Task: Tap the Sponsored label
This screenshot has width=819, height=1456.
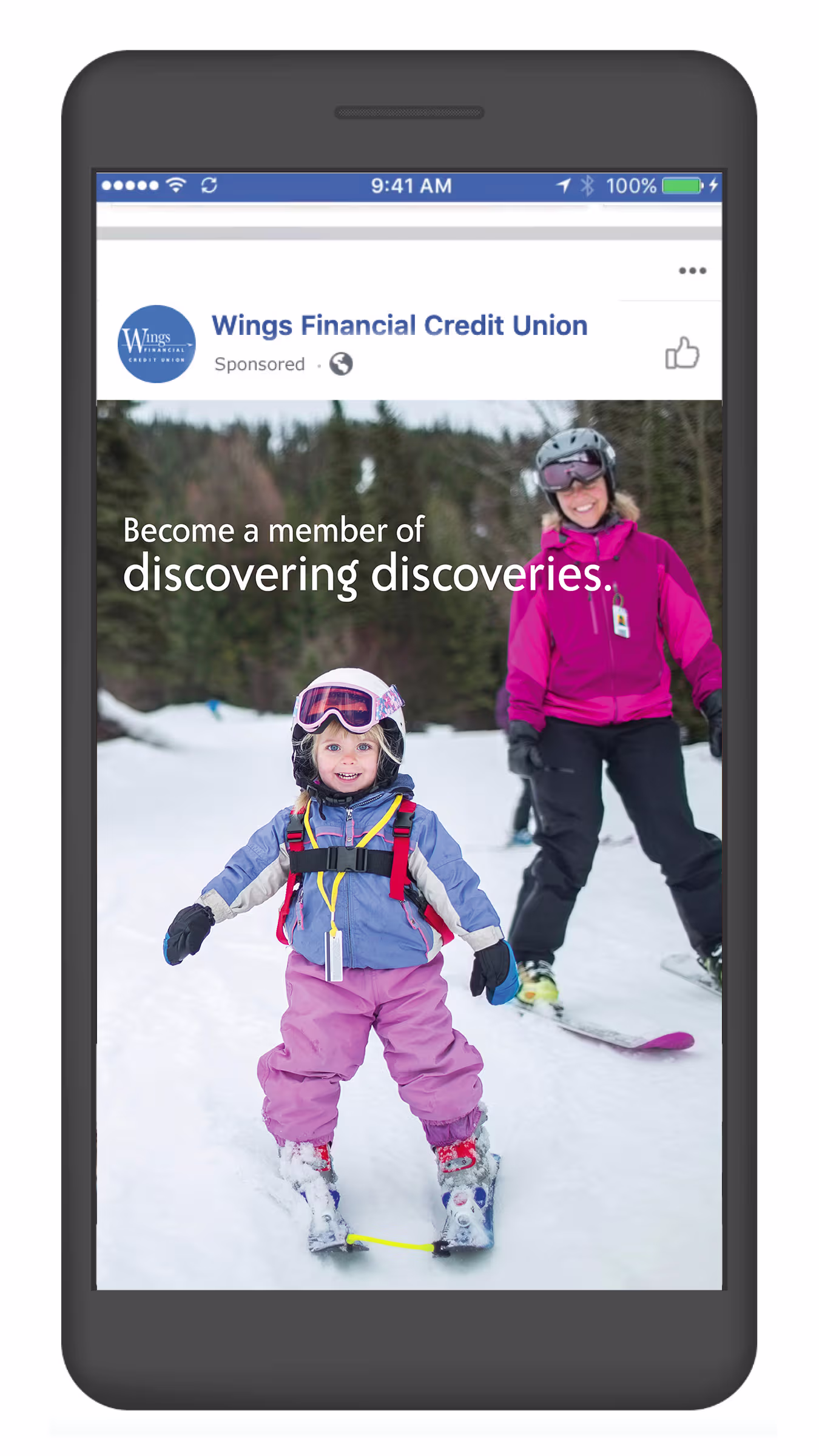Action: pyautogui.click(x=260, y=364)
